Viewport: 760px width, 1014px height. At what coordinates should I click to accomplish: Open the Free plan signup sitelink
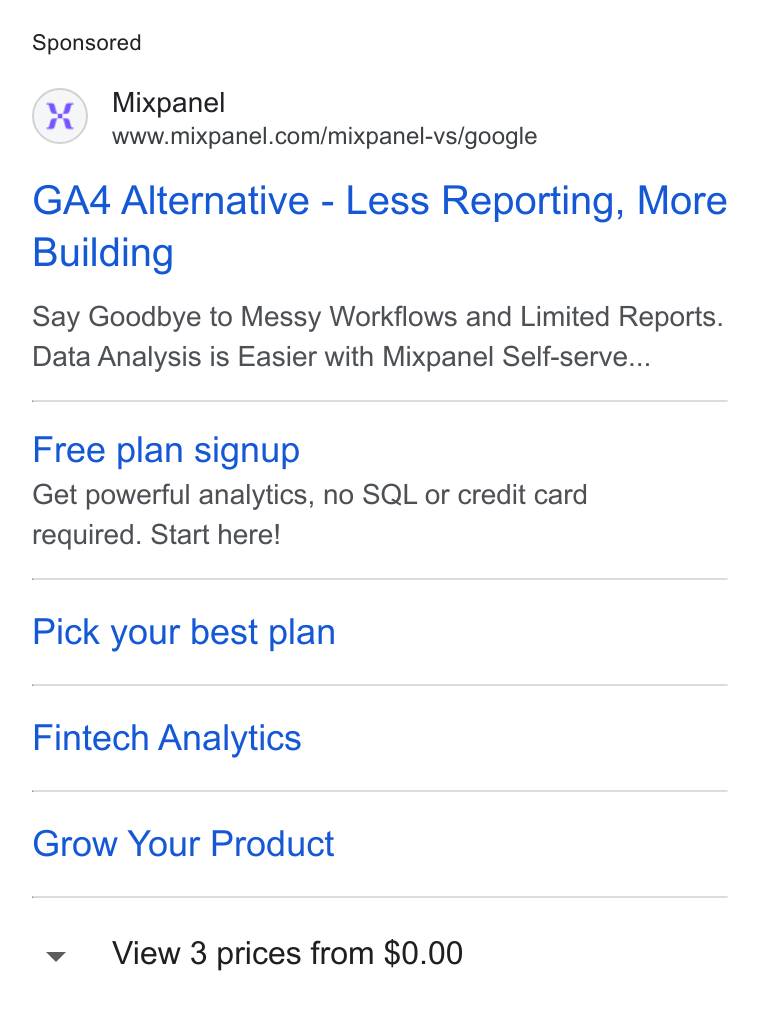(166, 451)
